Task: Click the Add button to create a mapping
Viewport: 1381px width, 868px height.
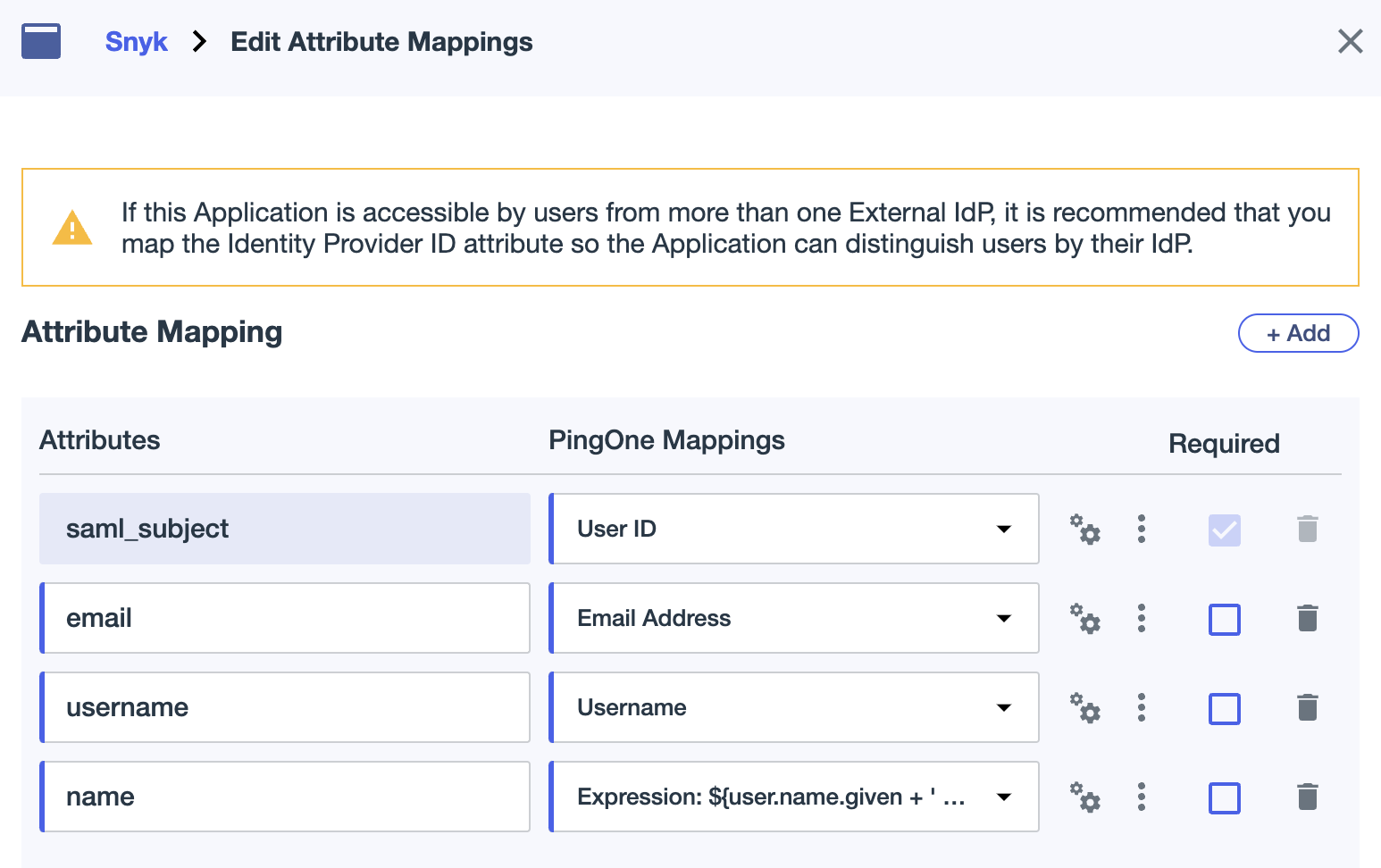Action: coord(1298,332)
